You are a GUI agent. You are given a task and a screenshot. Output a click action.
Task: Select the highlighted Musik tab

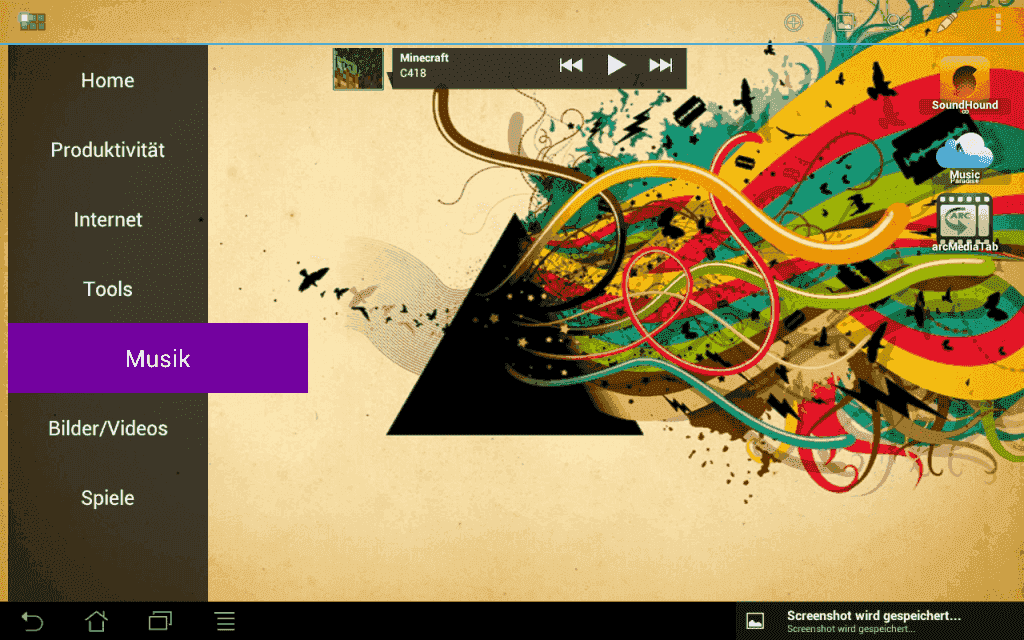point(157,358)
